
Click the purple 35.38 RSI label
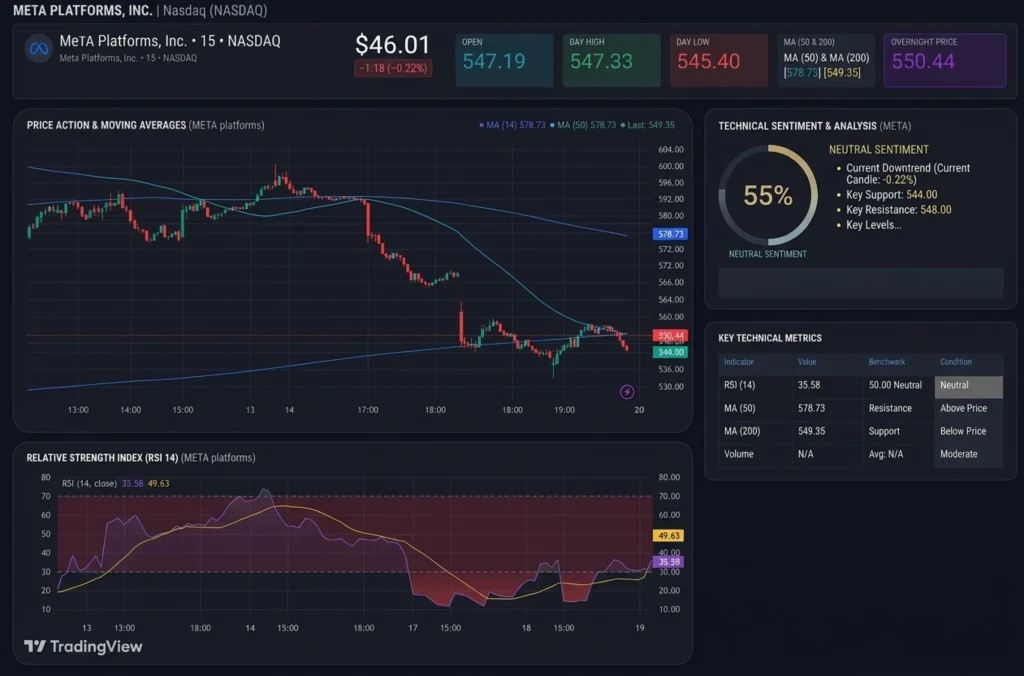pyautogui.click(x=668, y=562)
